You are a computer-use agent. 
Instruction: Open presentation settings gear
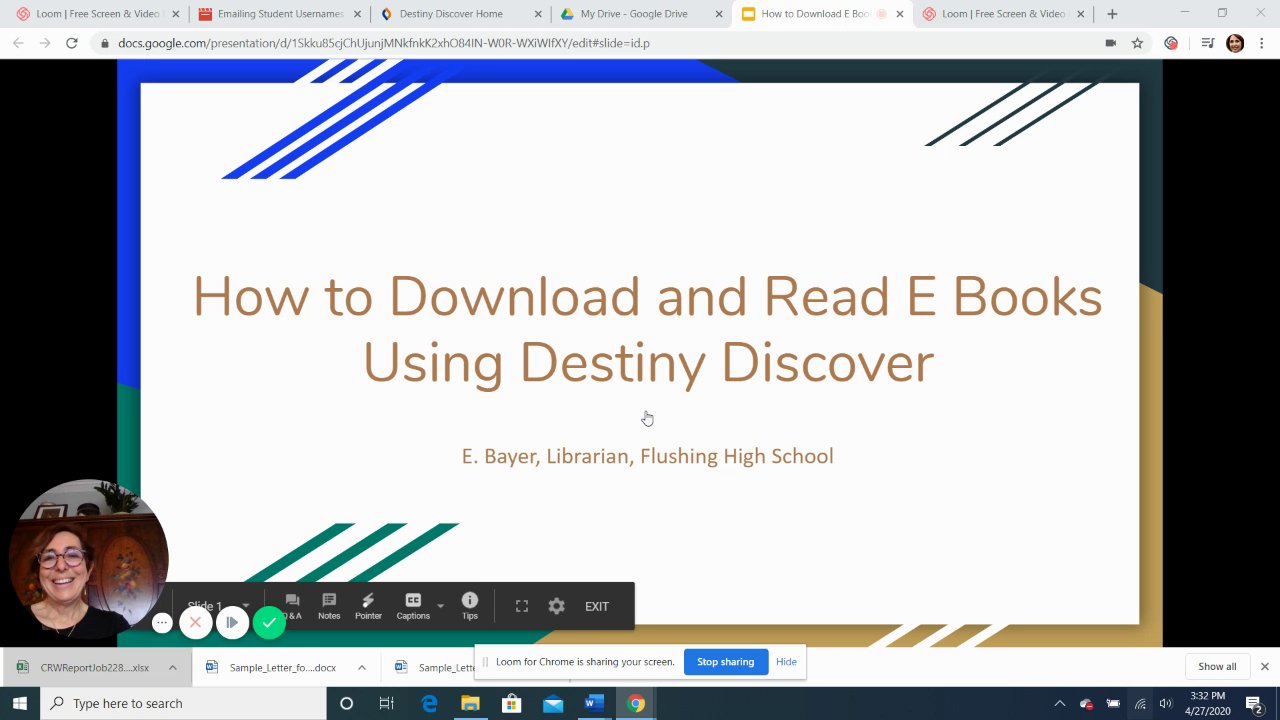coord(557,606)
